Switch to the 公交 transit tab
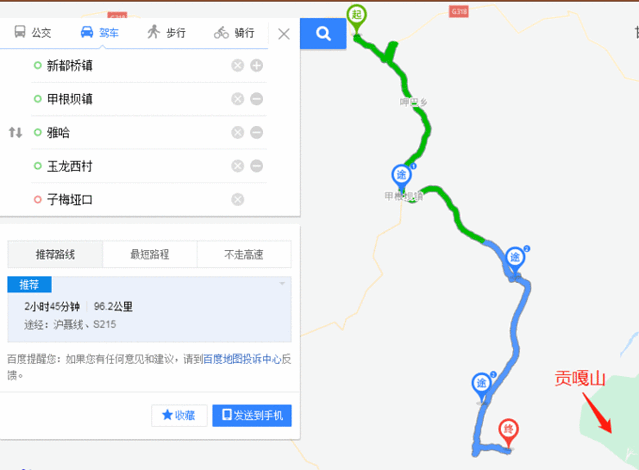Image resolution: width=639 pixels, height=470 pixels. (33, 32)
